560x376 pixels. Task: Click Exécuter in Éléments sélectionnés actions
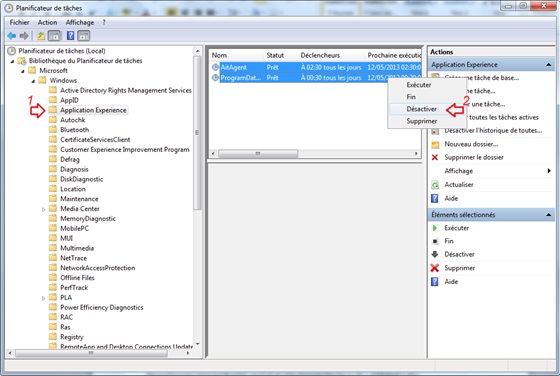(456, 228)
